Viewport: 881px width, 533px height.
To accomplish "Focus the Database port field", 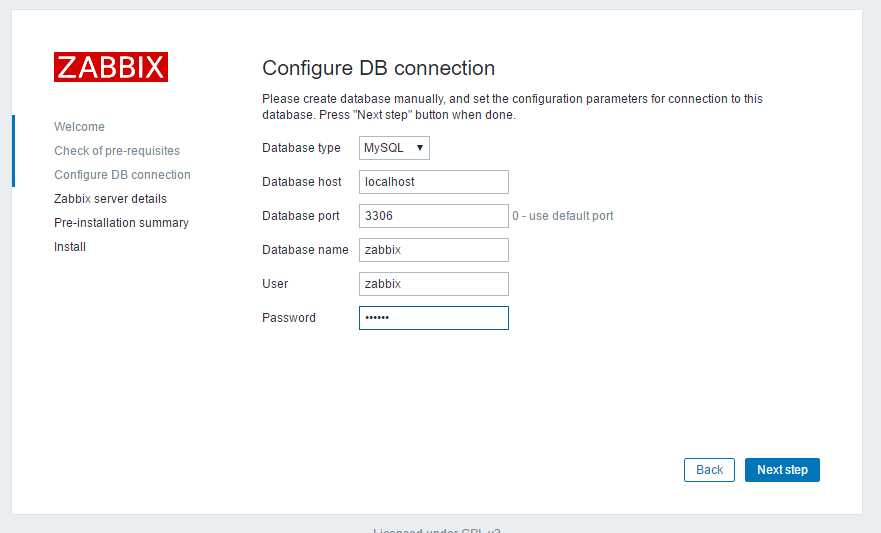I will click(x=434, y=216).
